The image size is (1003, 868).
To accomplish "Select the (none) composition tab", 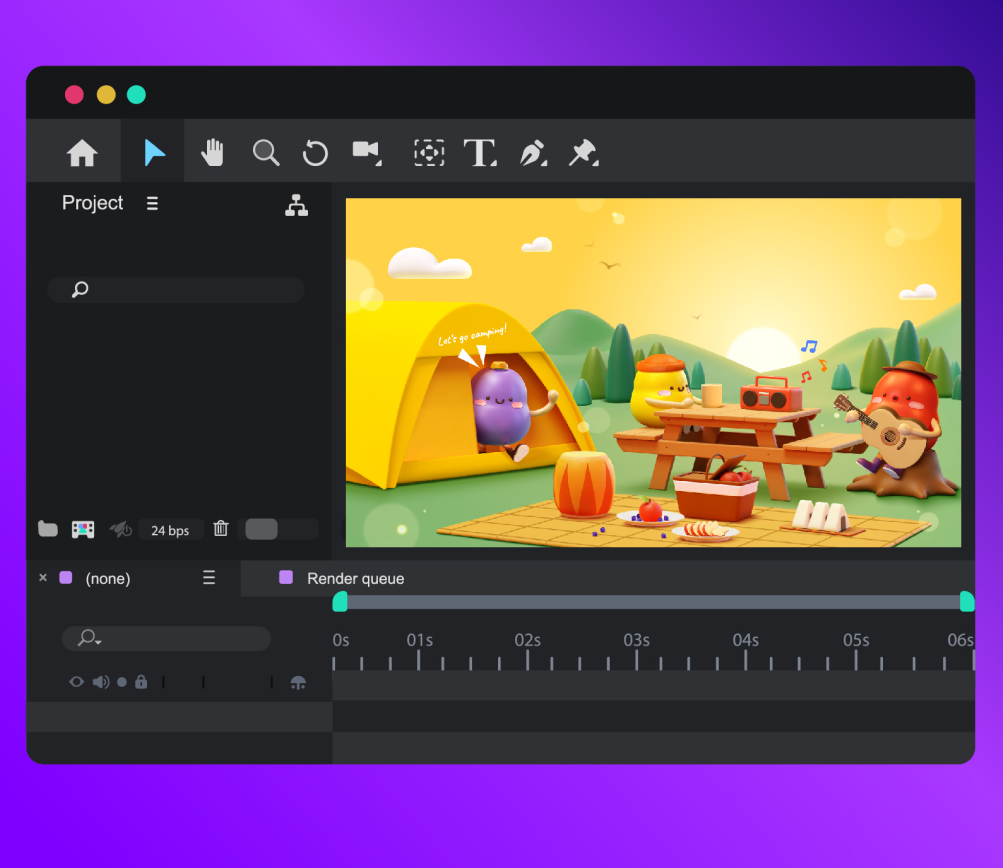I will [107, 578].
